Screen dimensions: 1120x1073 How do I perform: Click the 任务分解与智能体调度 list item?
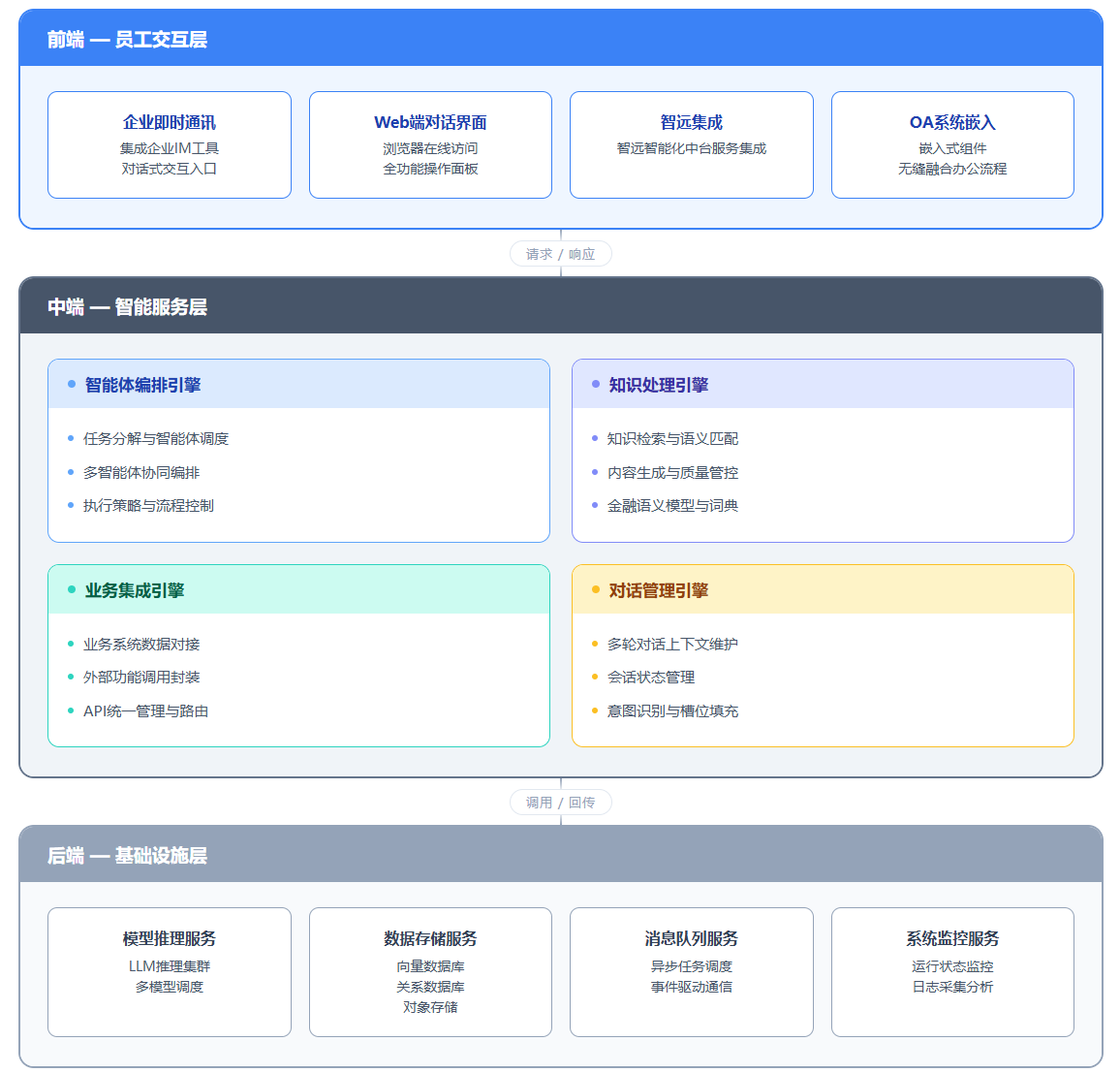[x=156, y=439]
